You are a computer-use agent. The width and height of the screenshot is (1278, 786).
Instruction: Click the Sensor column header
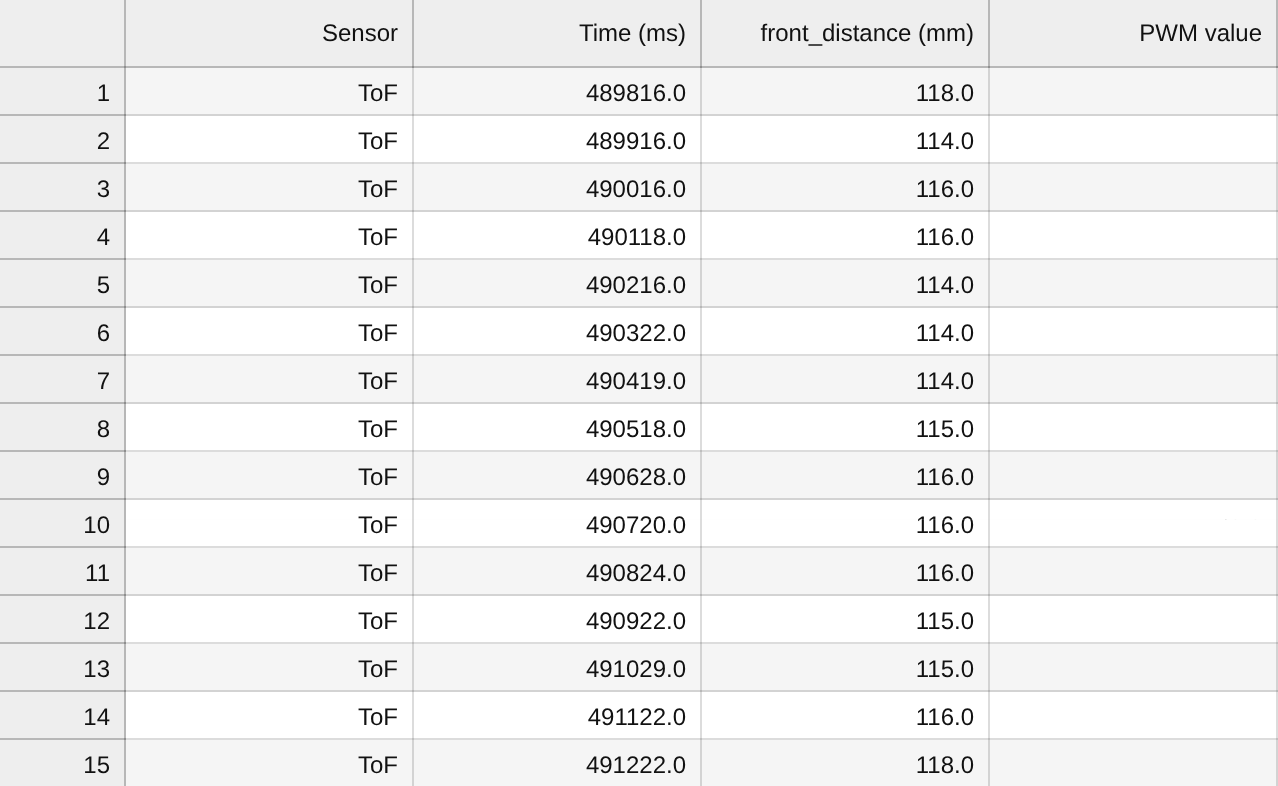point(268,33)
